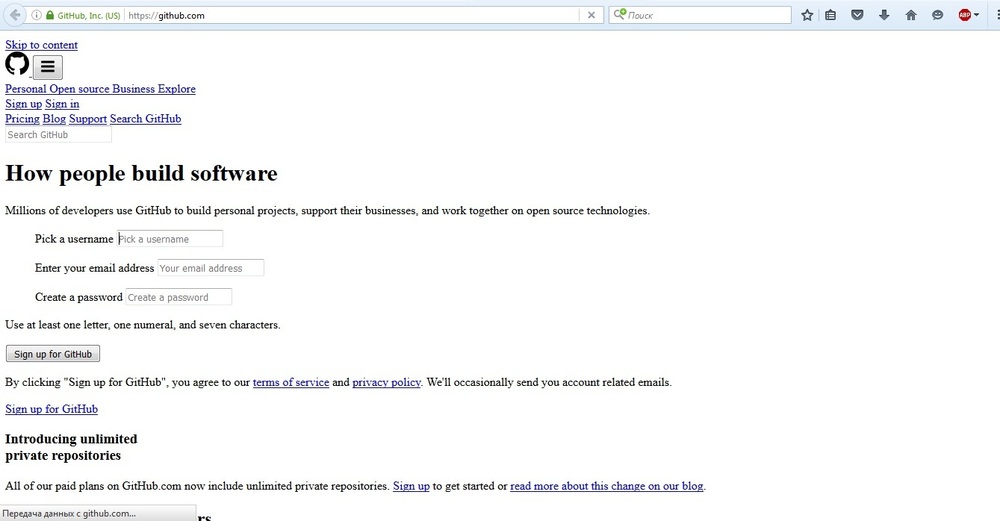This screenshot has width=1000, height=521.
Task: Click the Pick a username field
Action: tap(170, 239)
